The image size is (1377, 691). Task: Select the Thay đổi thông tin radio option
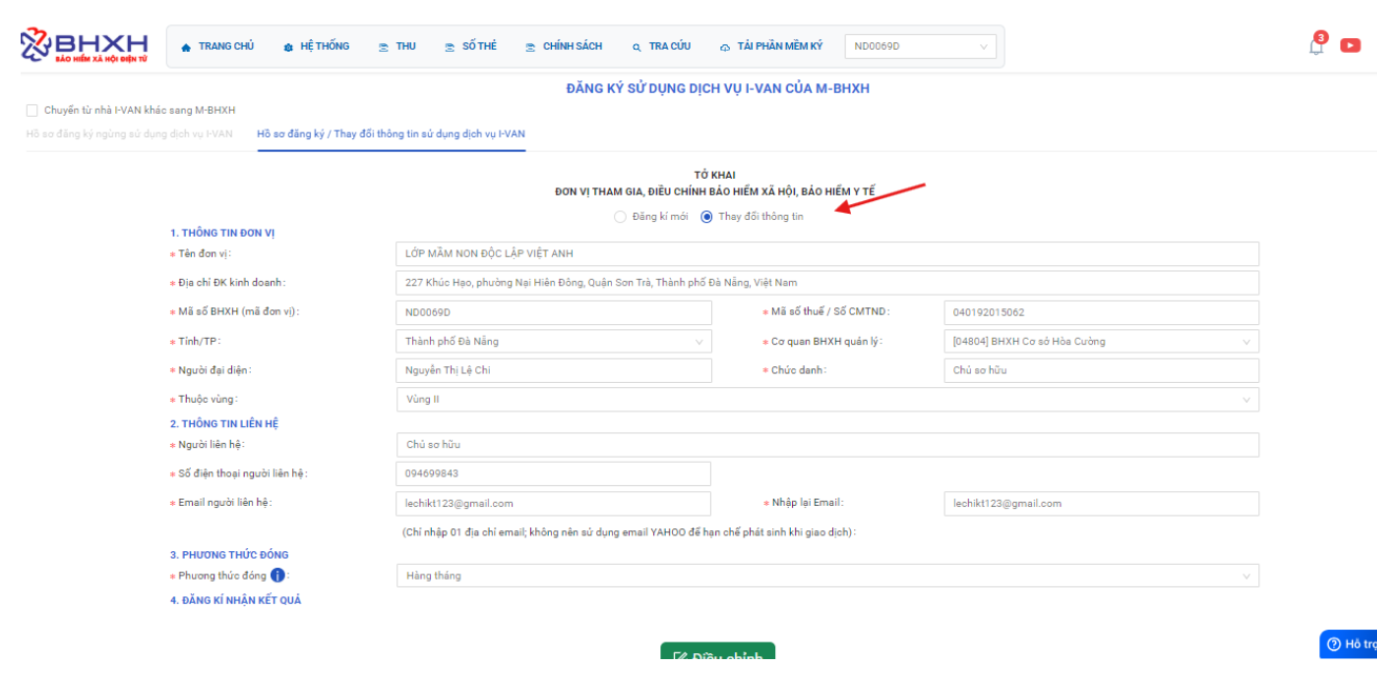tap(707, 217)
